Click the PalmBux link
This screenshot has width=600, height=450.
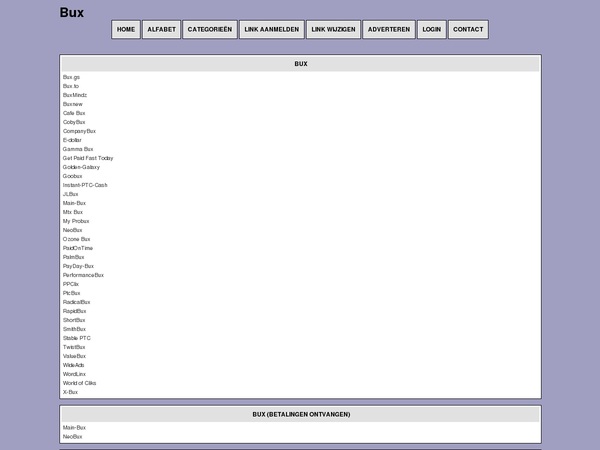point(73,257)
